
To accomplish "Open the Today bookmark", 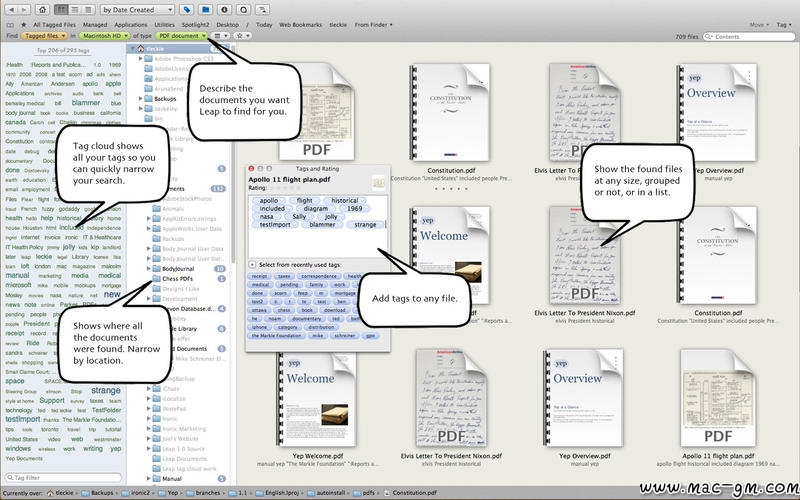I will [x=264, y=24].
